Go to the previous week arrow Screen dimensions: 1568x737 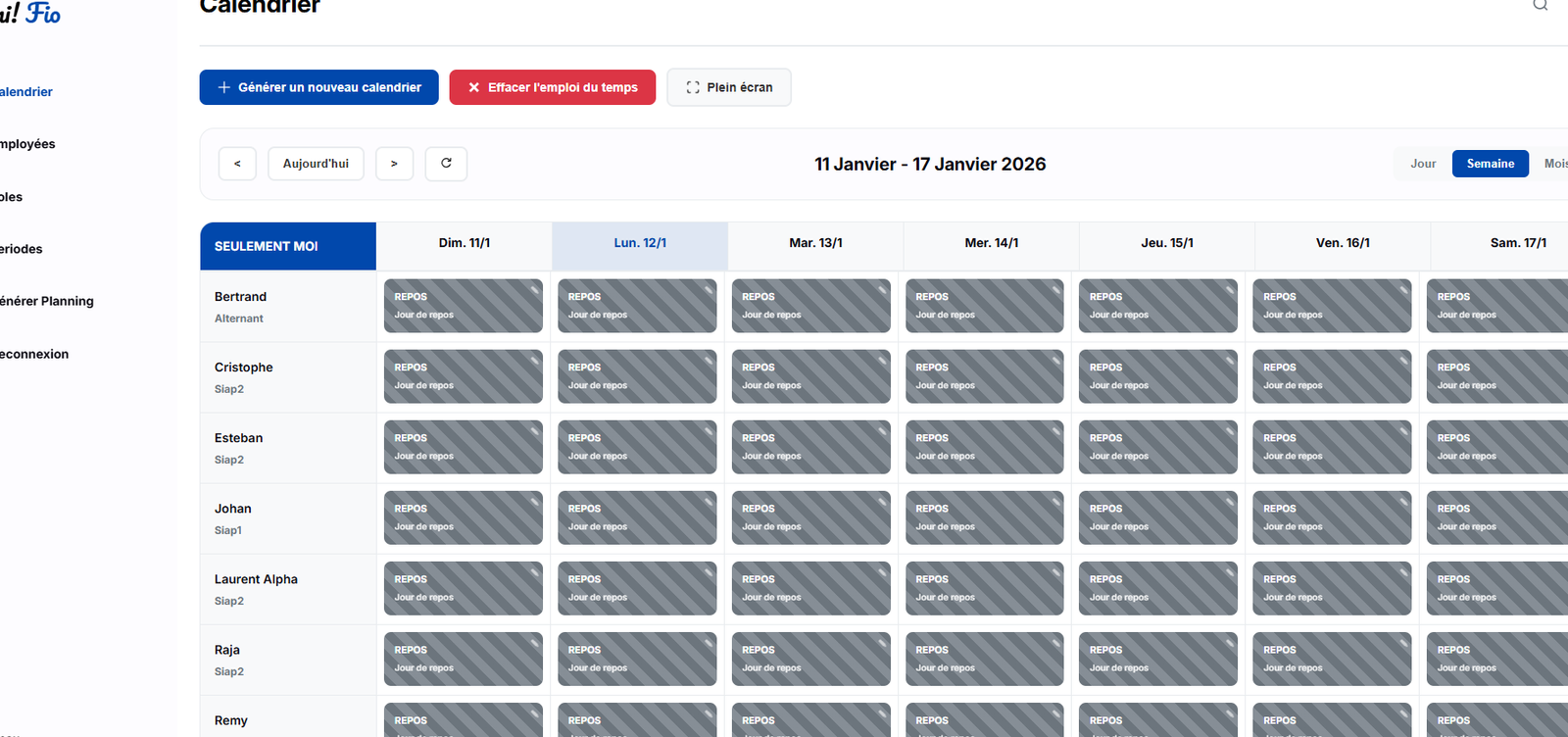pyautogui.click(x=237, y=164)
